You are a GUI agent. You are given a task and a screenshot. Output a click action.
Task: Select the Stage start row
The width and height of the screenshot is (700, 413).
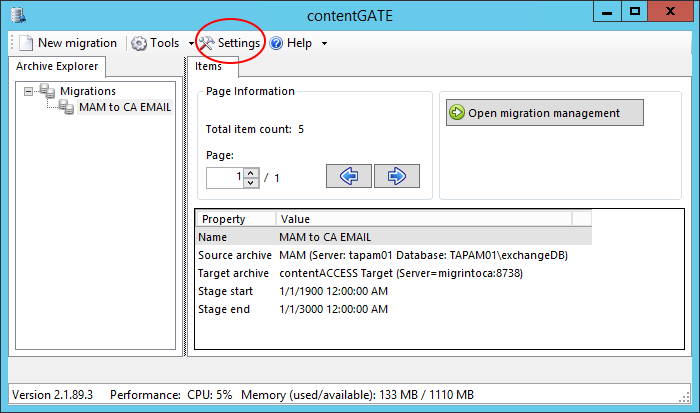(394, 291)
